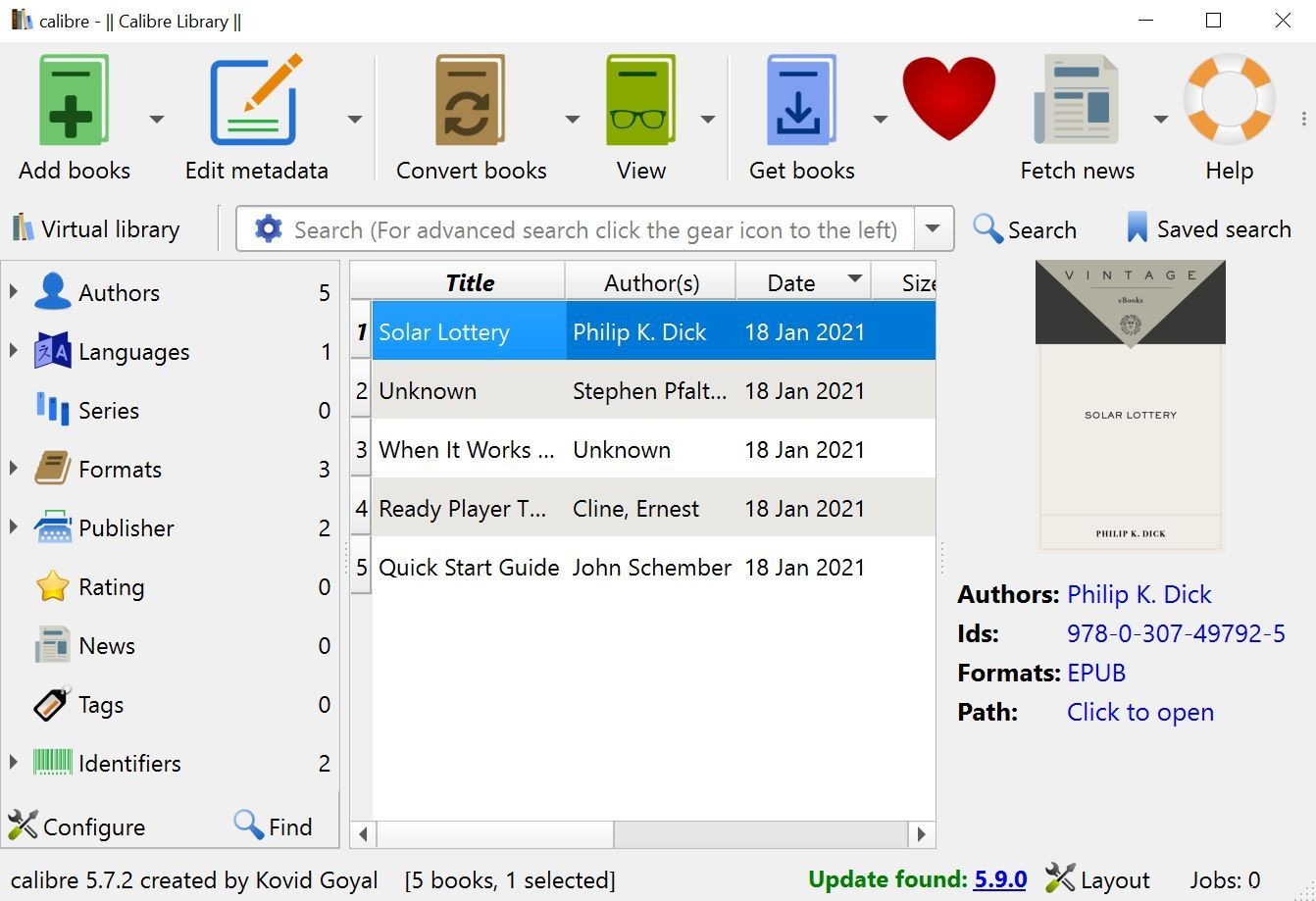The height and width of the screenshot is (901, 1316).
Task: Click the Virtual library button
Action: (96, 228)
